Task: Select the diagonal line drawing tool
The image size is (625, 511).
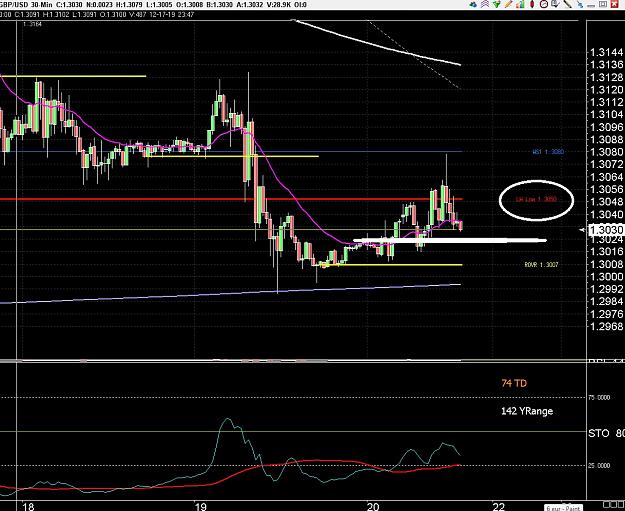Action: point(568,4)
